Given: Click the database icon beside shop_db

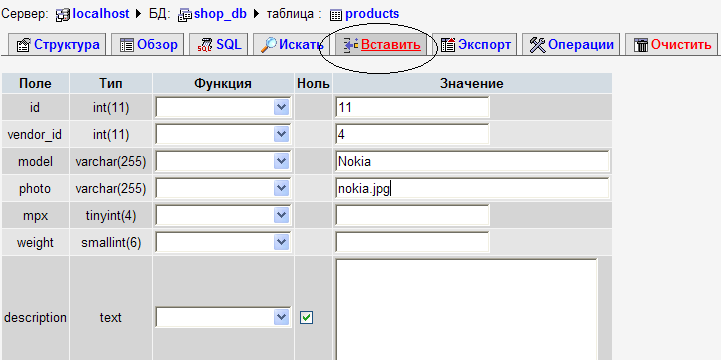Looking at the screenshot, I should point(185,15).
